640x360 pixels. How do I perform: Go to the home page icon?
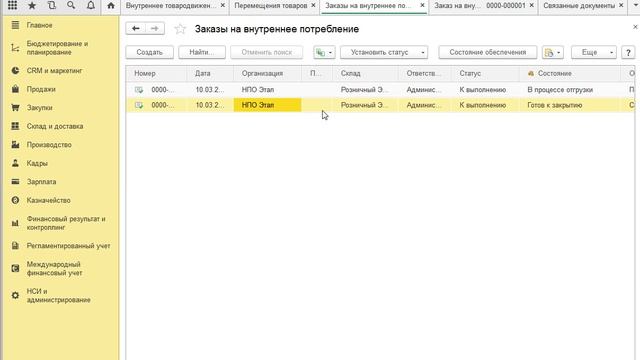(111, 6)
